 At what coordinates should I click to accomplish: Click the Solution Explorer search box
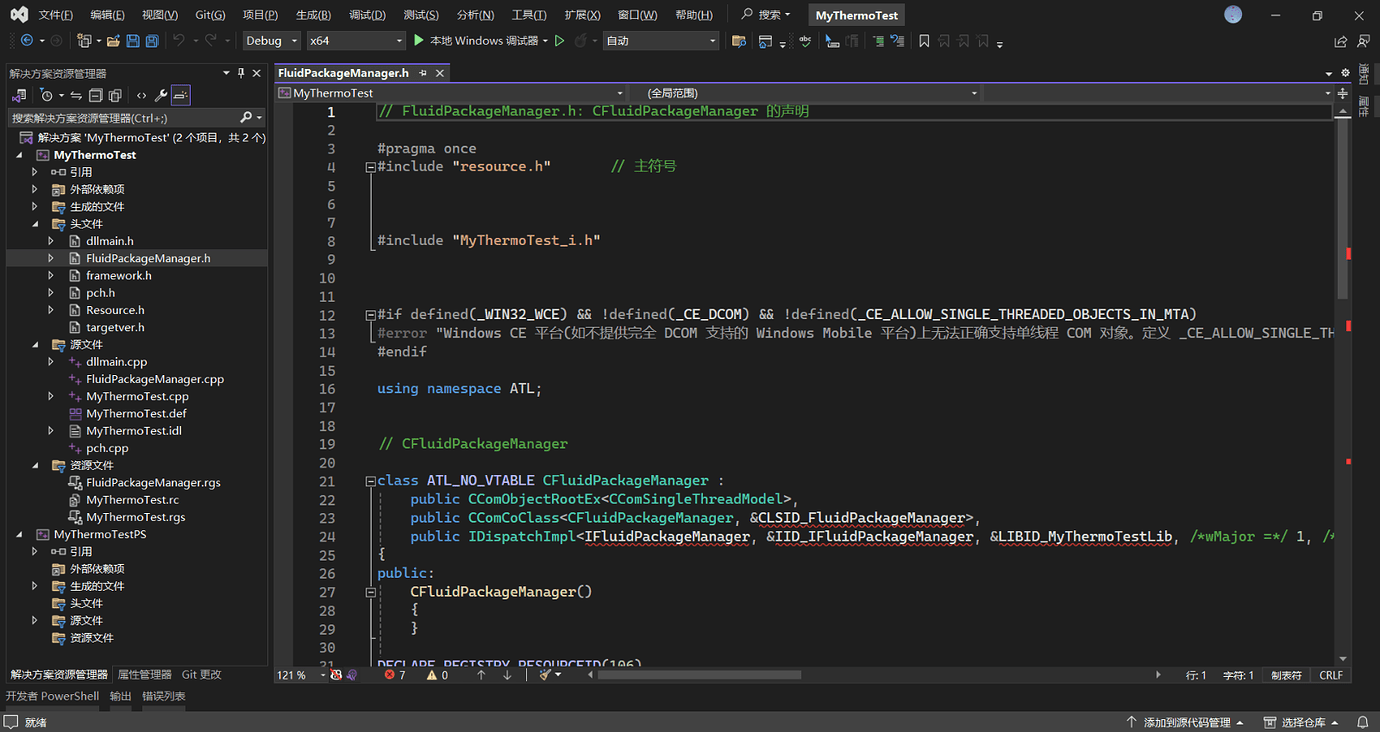(122, 118)
